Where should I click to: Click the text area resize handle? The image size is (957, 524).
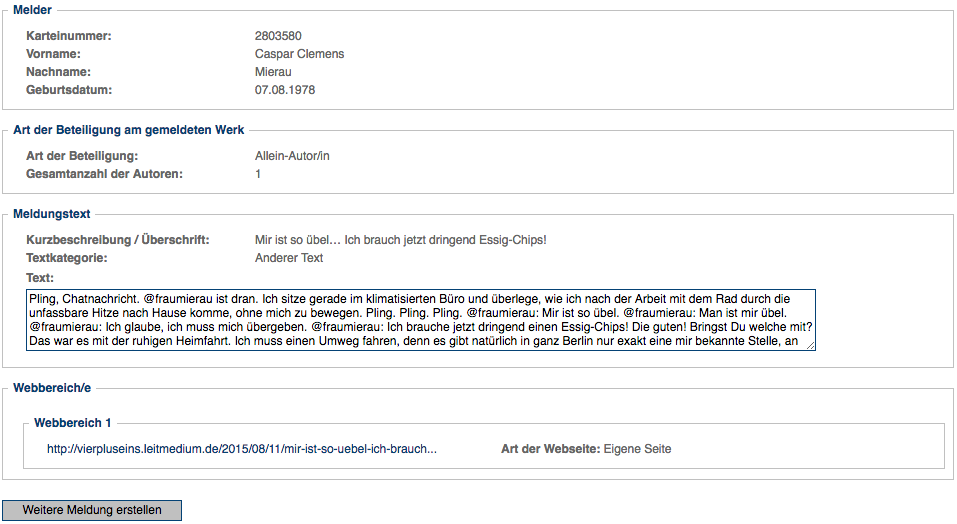click(810, 345)
